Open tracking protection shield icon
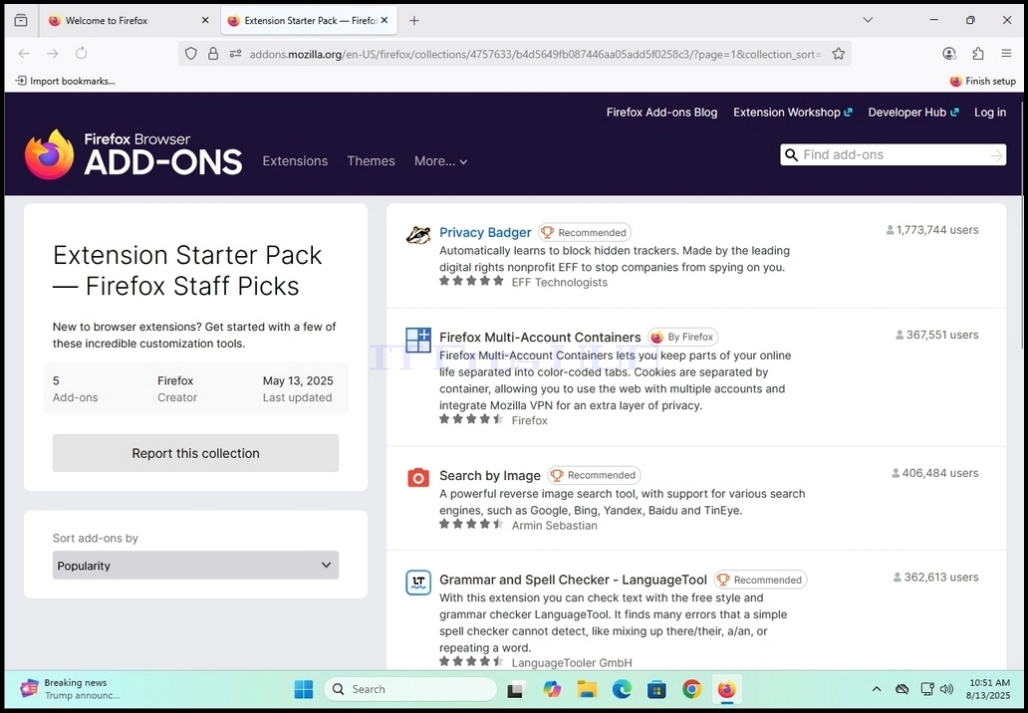The width and height of the screenshot is (1028, 713). pos(191,54)
